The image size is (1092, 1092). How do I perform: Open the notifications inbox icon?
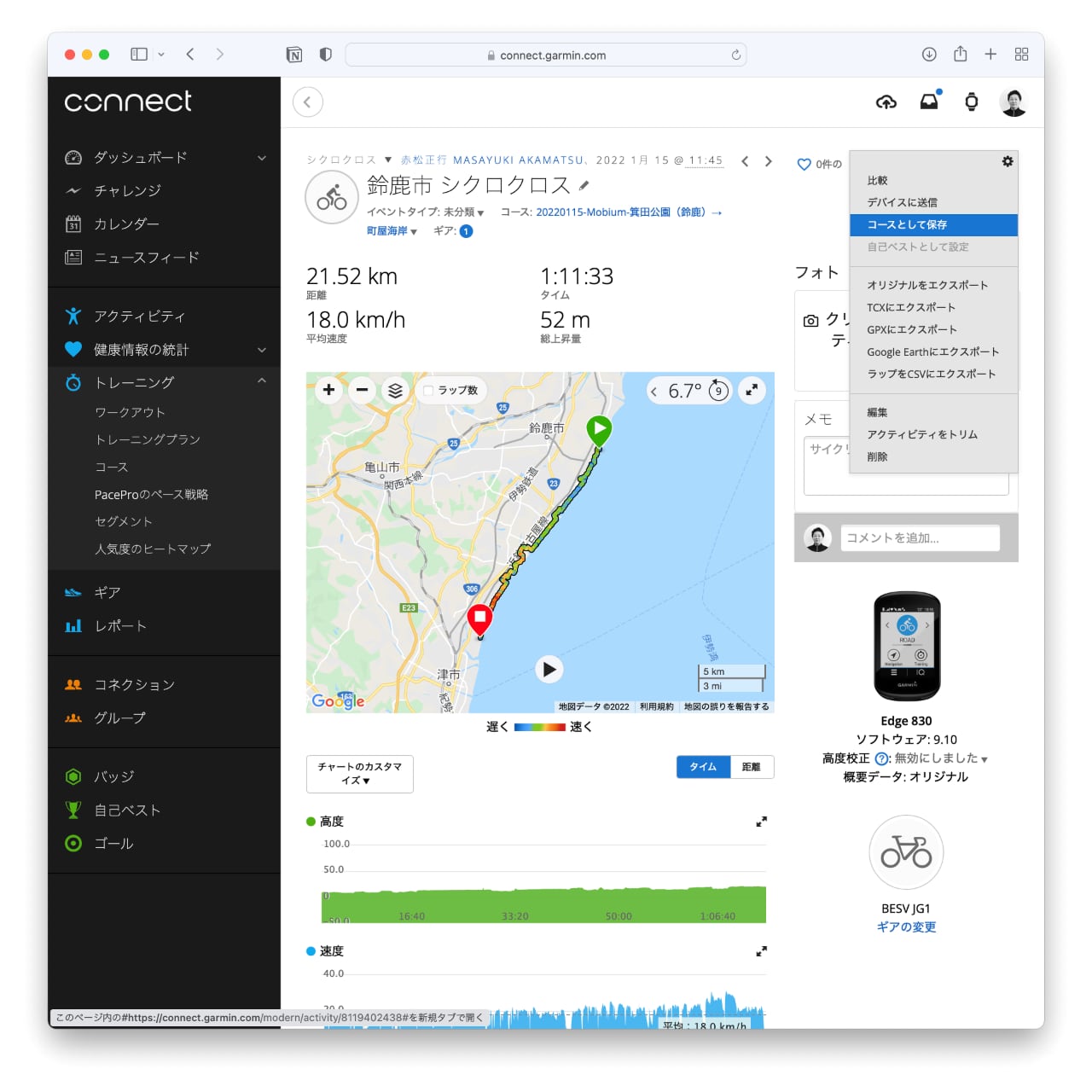pyautogui.click(x=929, y=102)
